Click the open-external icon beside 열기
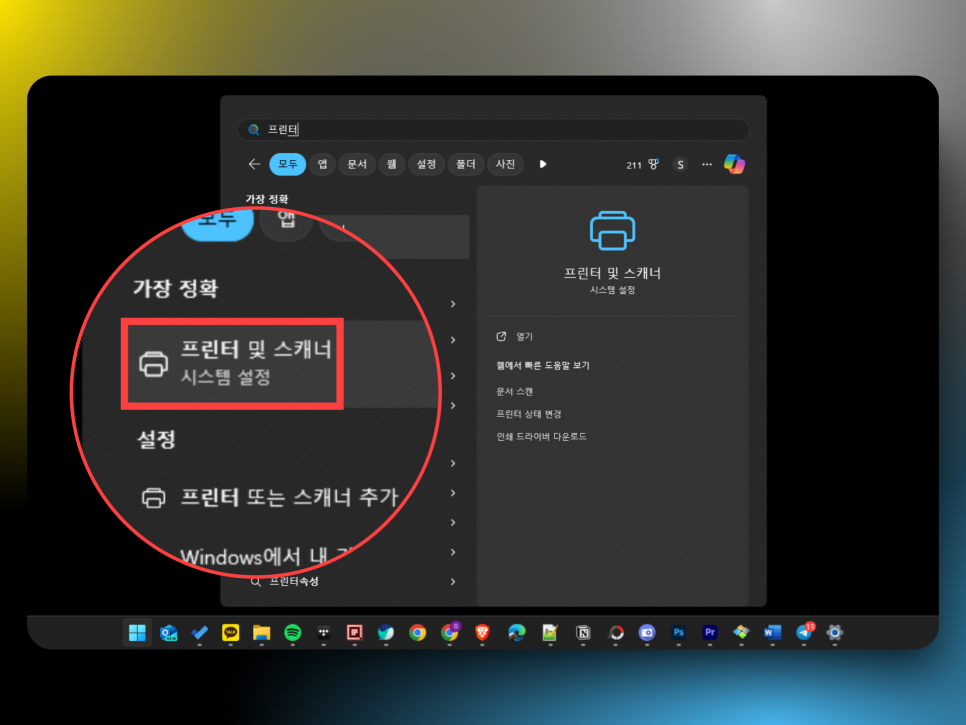This screenshot has height=725, width=966. (x=501, y=336)
